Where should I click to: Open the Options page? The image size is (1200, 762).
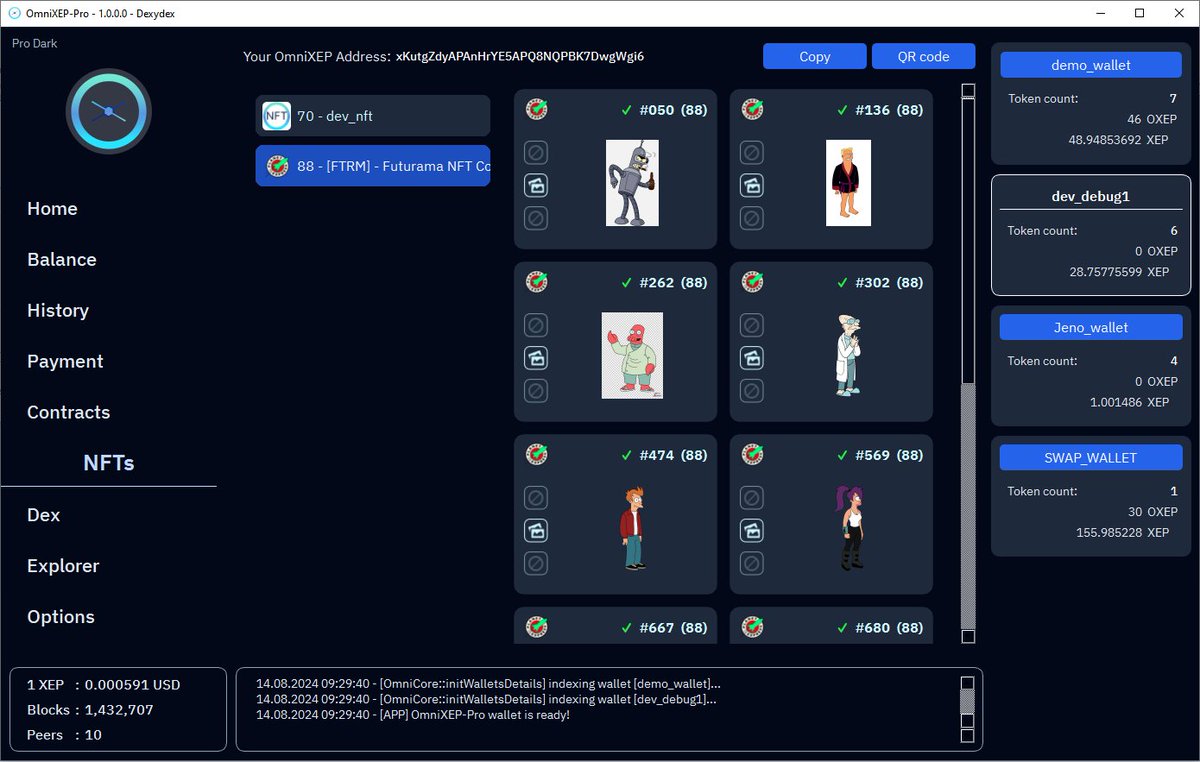tap(61, 616)
